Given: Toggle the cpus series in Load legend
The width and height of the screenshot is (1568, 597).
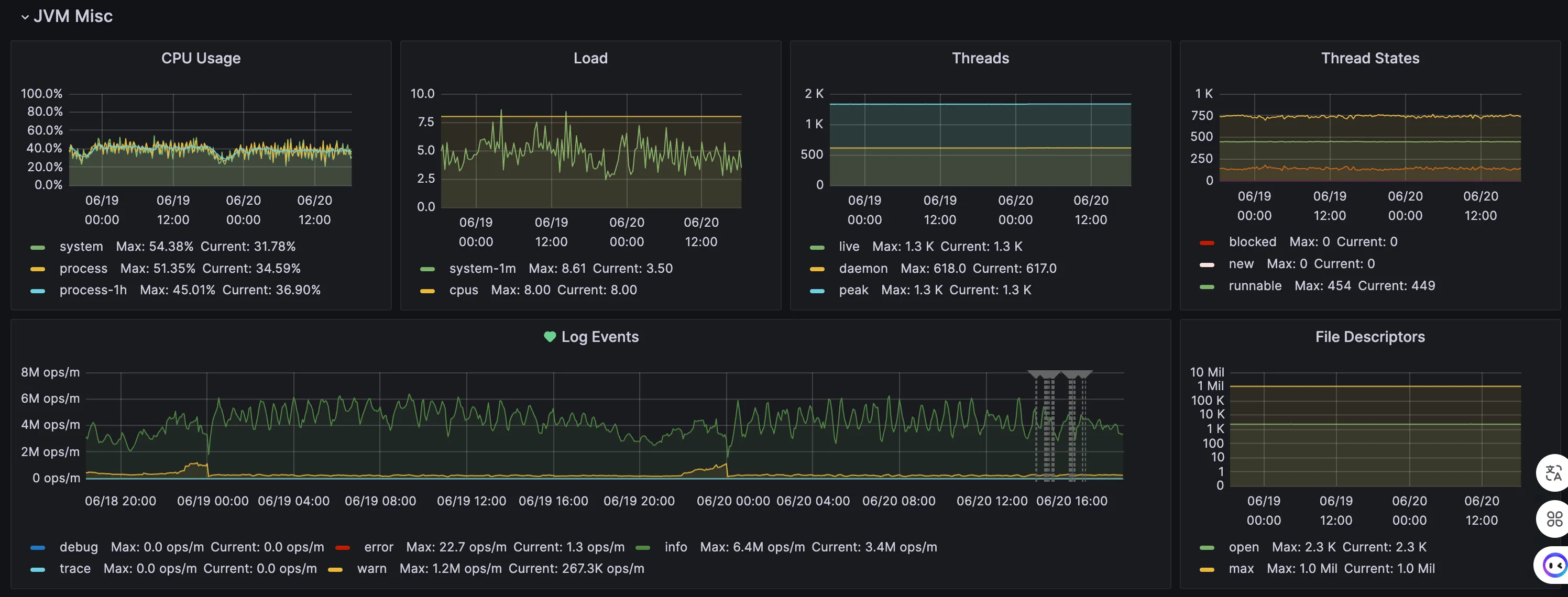Looking at the screenshot, I should (x=463, y=290).
